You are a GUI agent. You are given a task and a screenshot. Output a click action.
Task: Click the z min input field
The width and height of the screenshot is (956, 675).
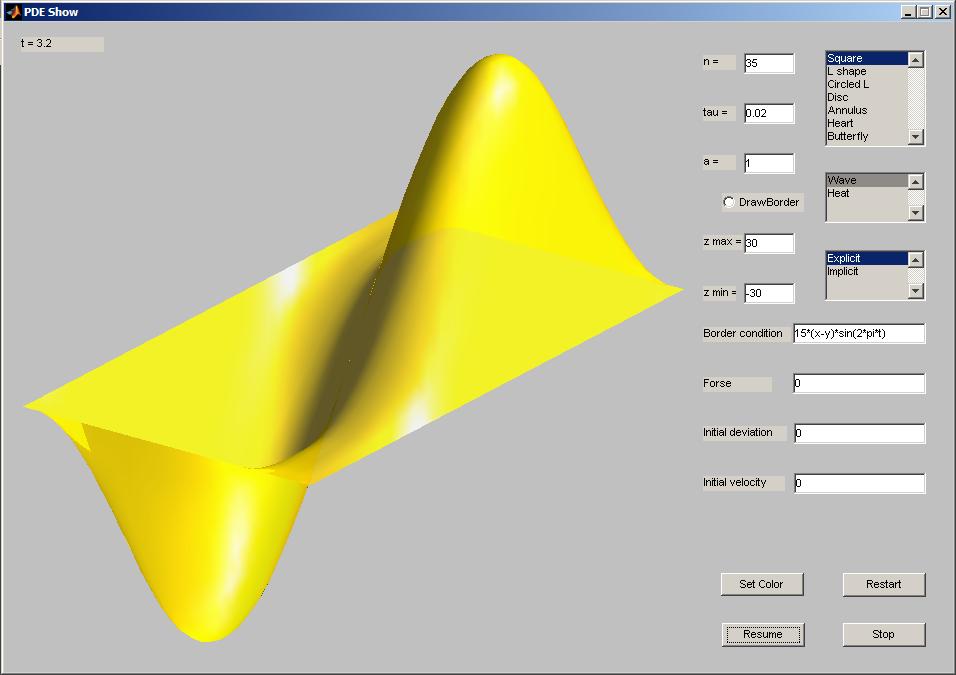769,293
